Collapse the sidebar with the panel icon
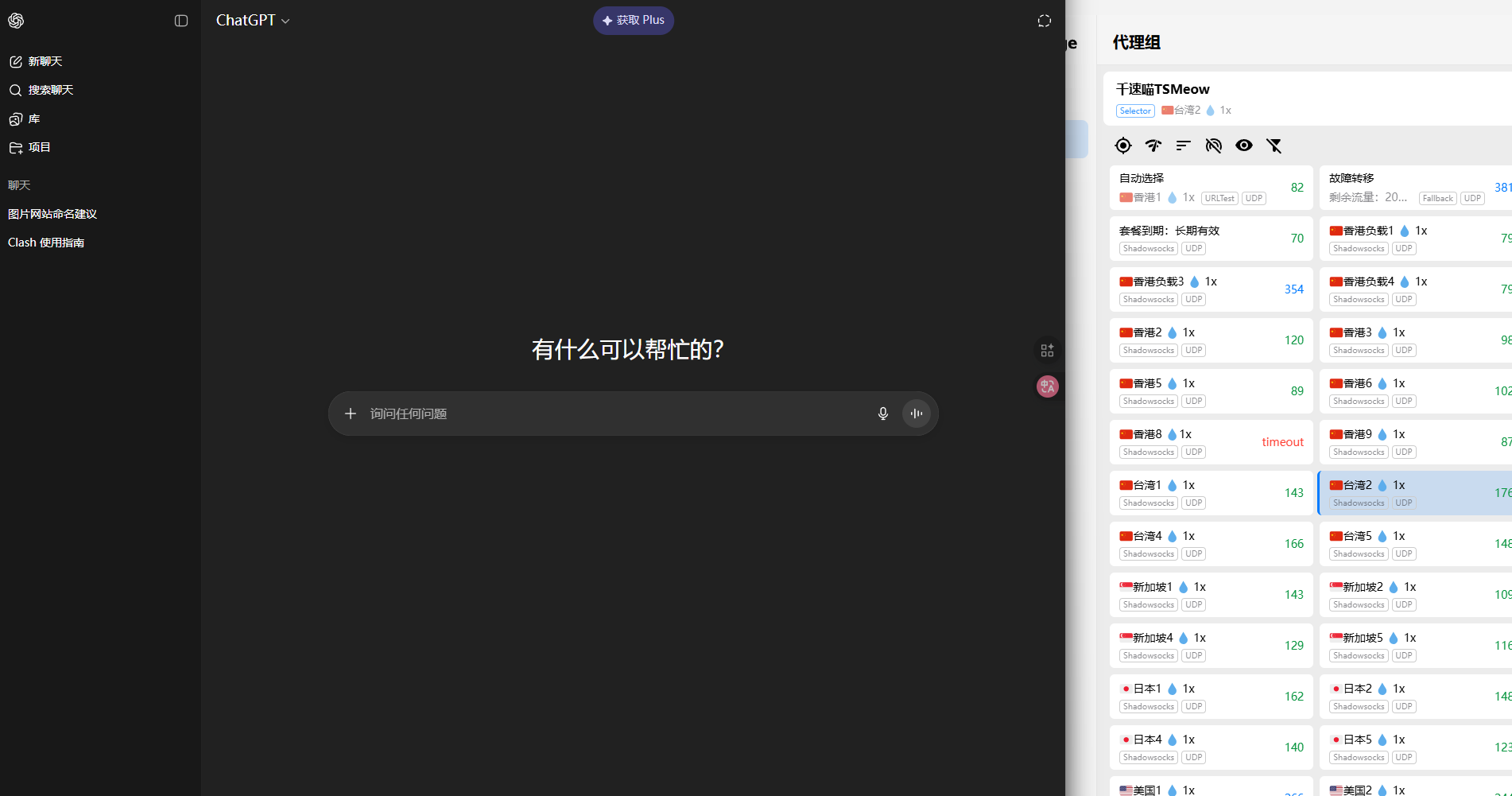Screen dimensions: 1512x796 pos(181,21)
